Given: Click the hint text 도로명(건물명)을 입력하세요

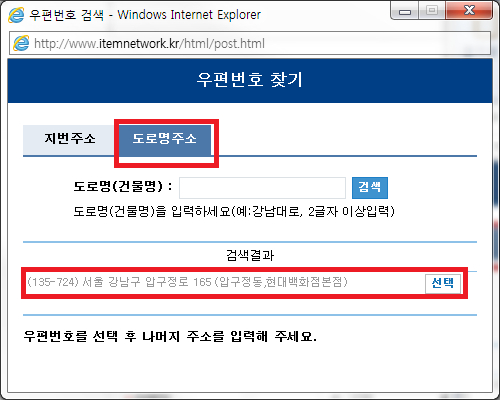Looking at the screenshot, I should (234, 211).
